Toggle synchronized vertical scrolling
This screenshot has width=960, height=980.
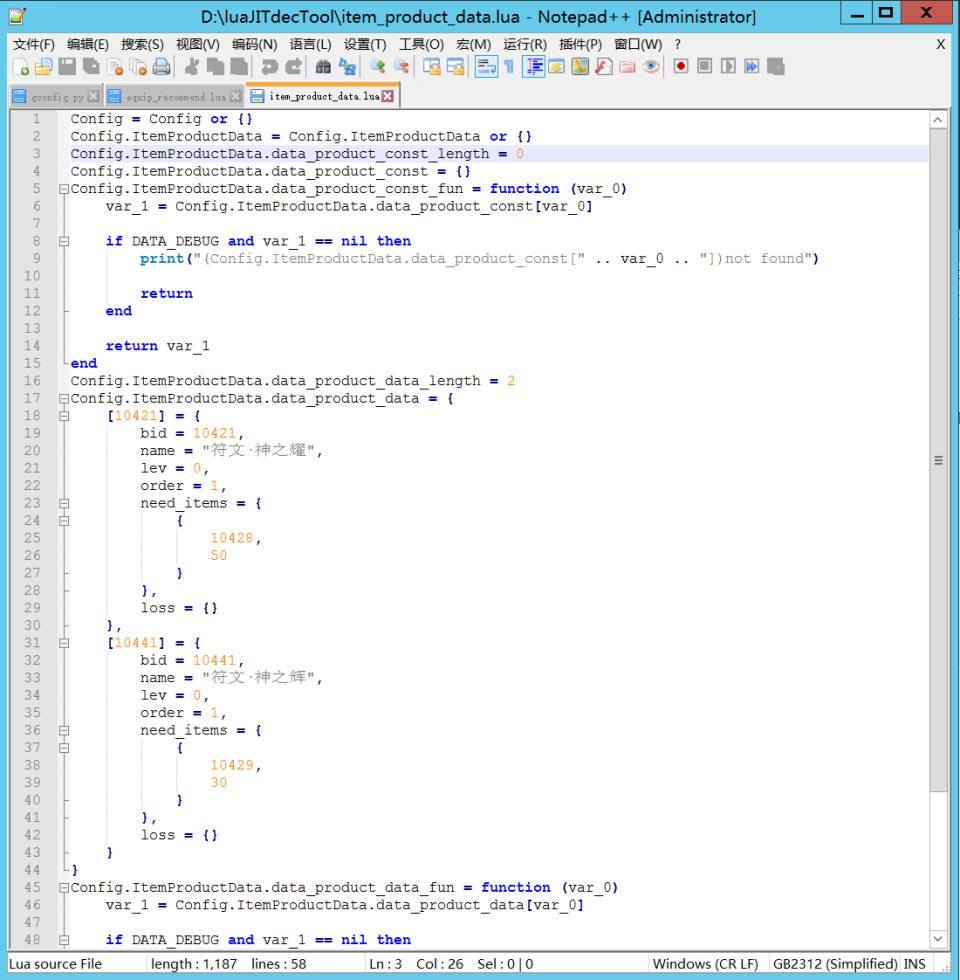coord(431,67)
